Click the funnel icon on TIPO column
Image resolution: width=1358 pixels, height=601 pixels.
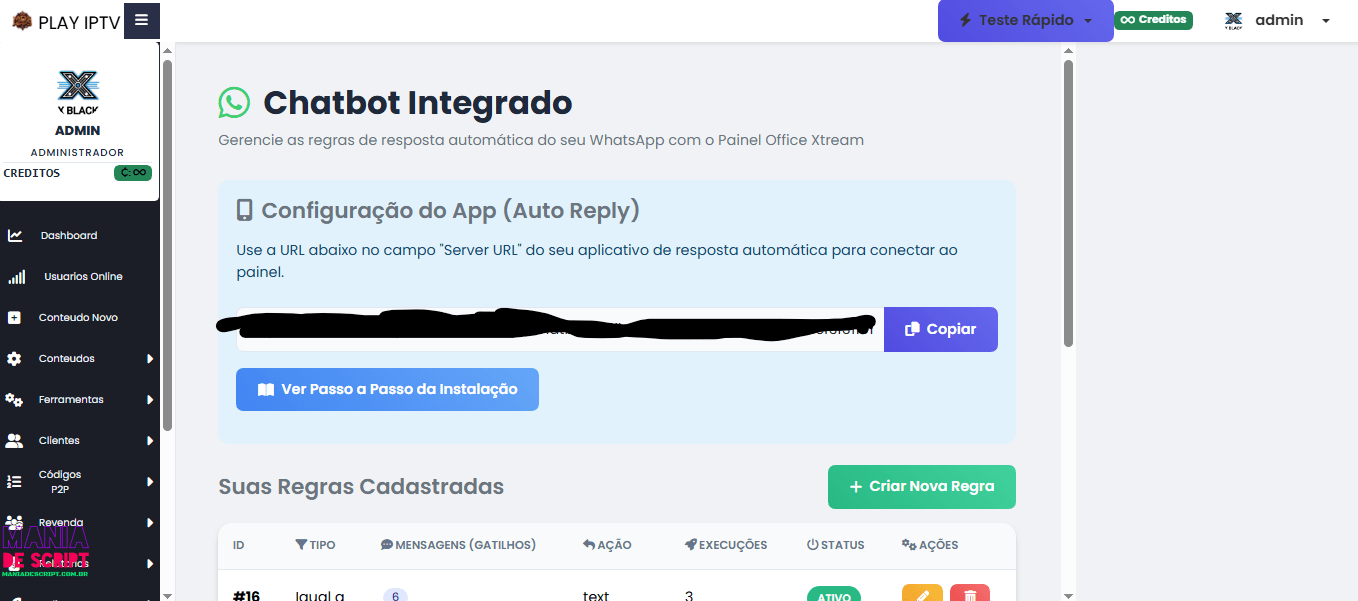(301, 545)
